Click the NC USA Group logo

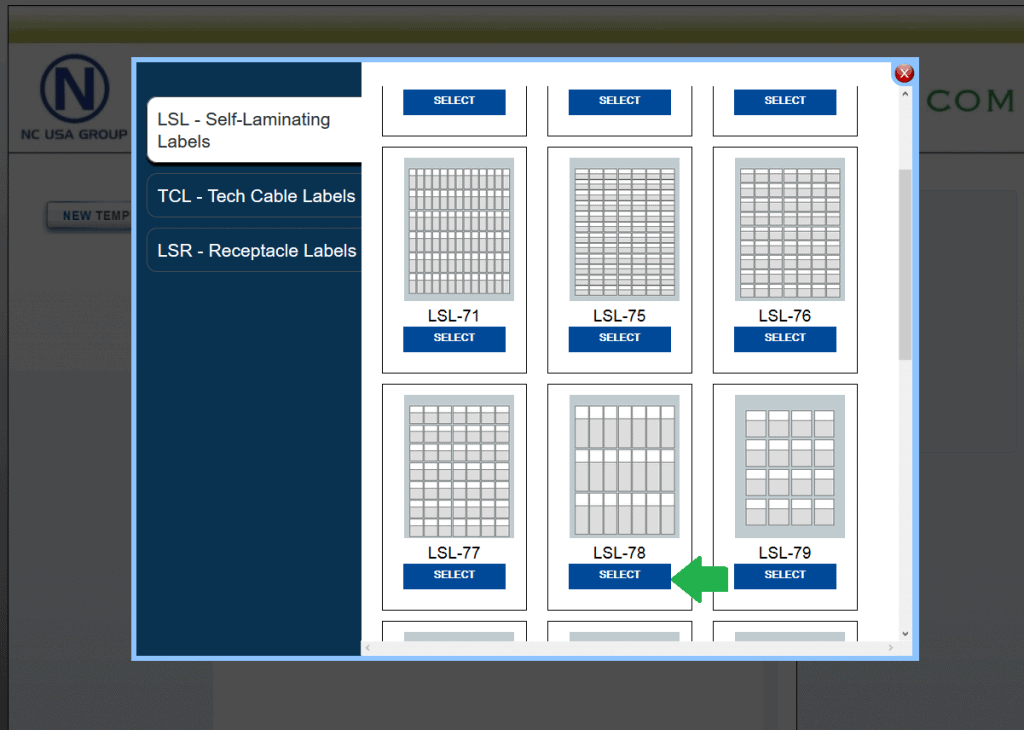[x=74, y=97]
